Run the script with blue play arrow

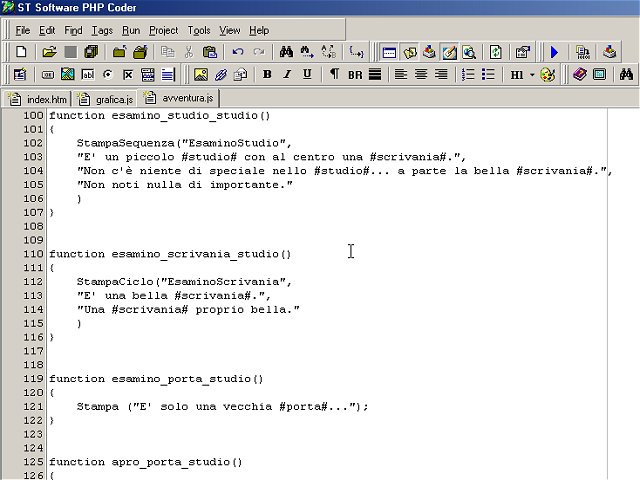click(x=554, y=52)
